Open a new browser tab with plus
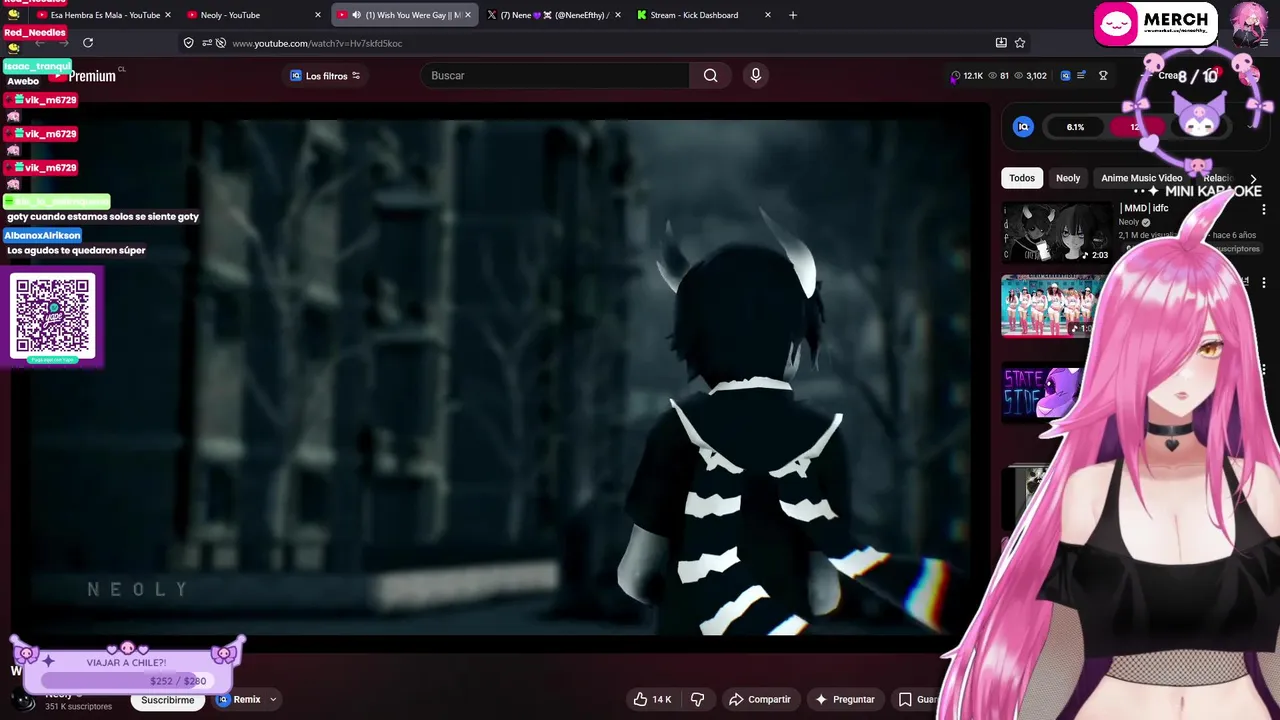This screenshot has width=1280, height=720. click(793, 15)
